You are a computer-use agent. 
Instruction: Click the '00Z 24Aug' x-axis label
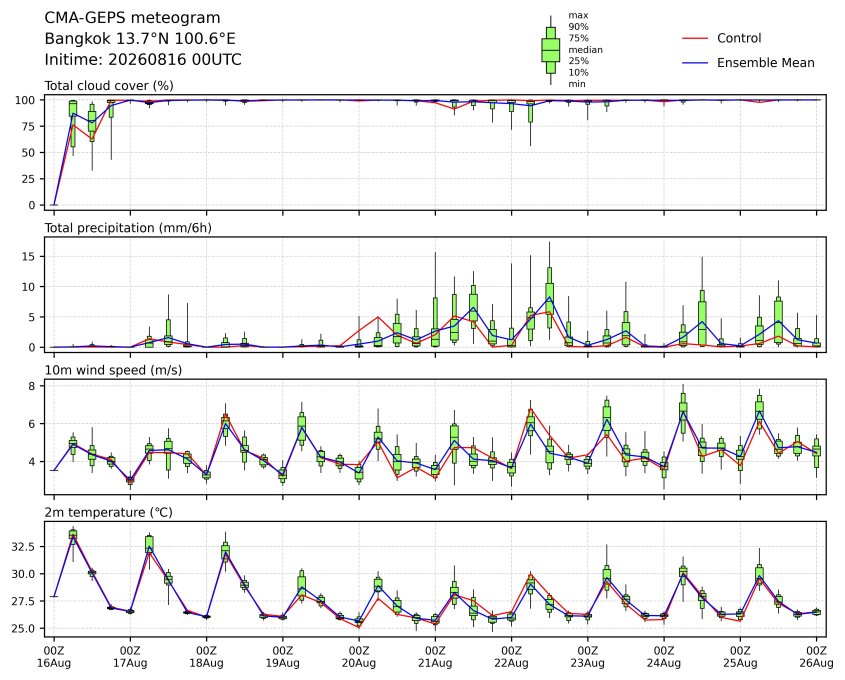(x=664, y=657)
